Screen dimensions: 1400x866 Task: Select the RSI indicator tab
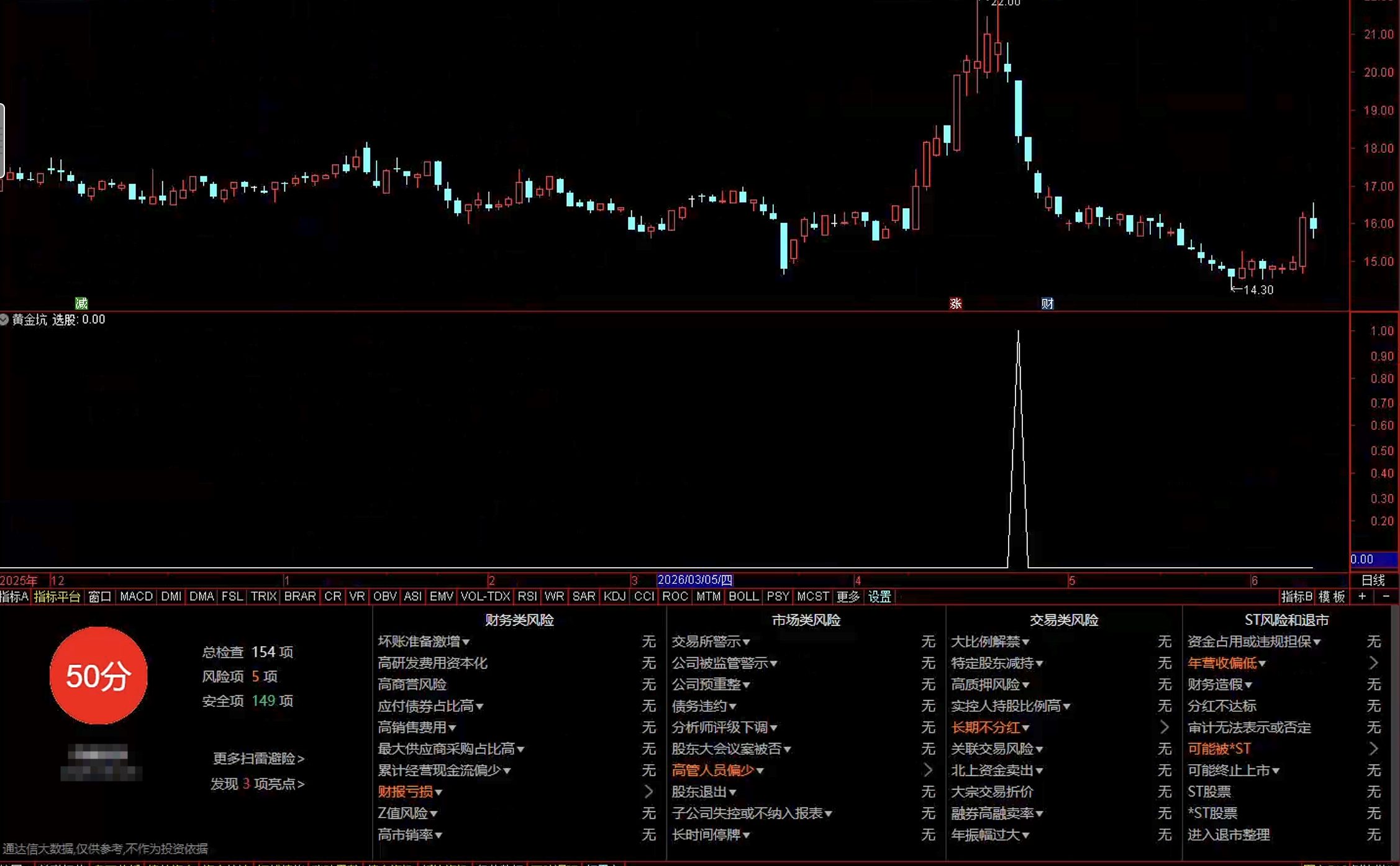(x=527, y=596)
